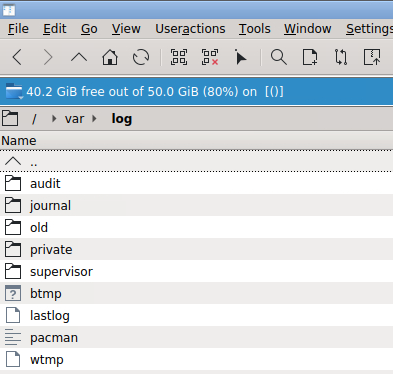Screen dimensions: 393x374
Task: Open the Window menu
Action: [x=307, y=29]
